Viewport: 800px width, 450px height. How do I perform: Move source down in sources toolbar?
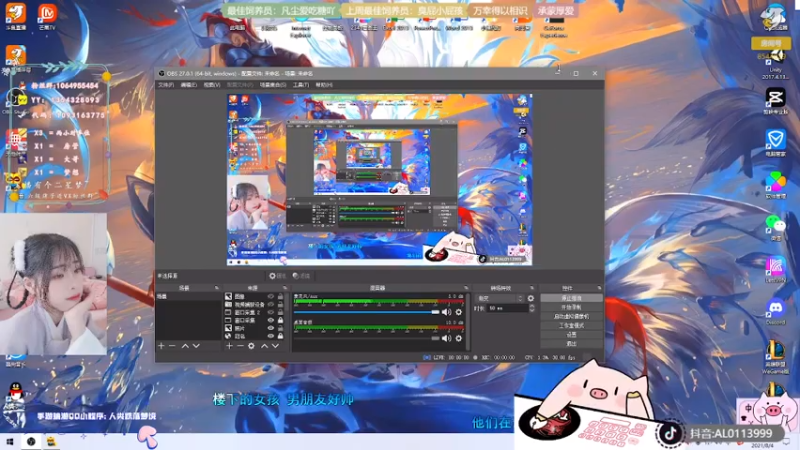tap(276, 346)
